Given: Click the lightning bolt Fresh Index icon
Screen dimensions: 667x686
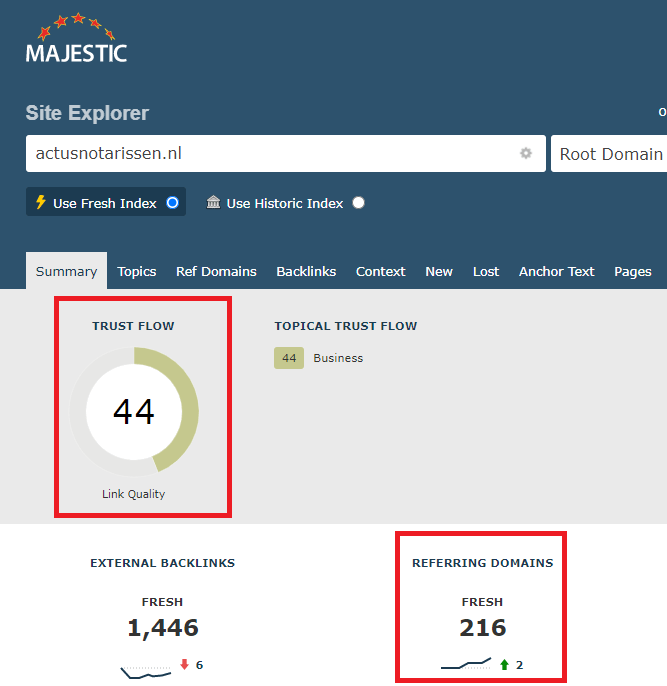Looking at the screenshot, I should tap(40, 202).
